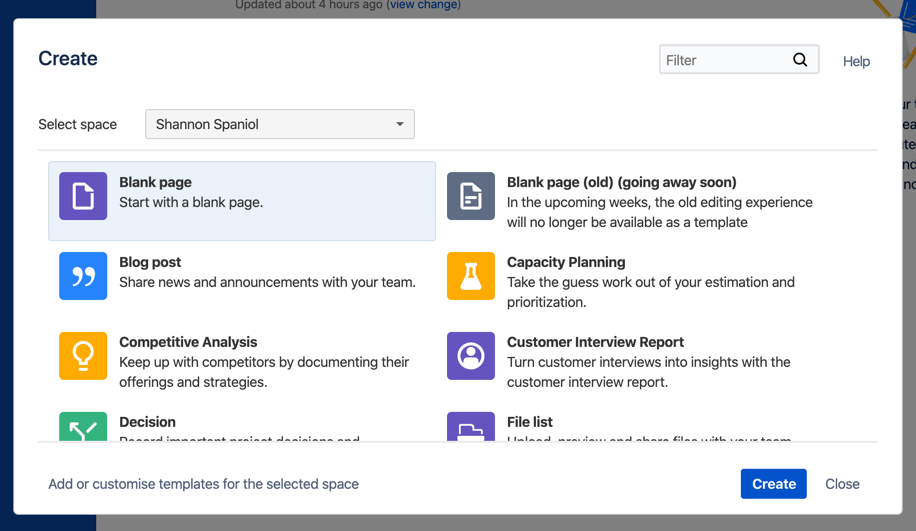The height and width of the screenshot is (531, 916).
Task: Click the 'Blank page' title text
Action: 155,182
